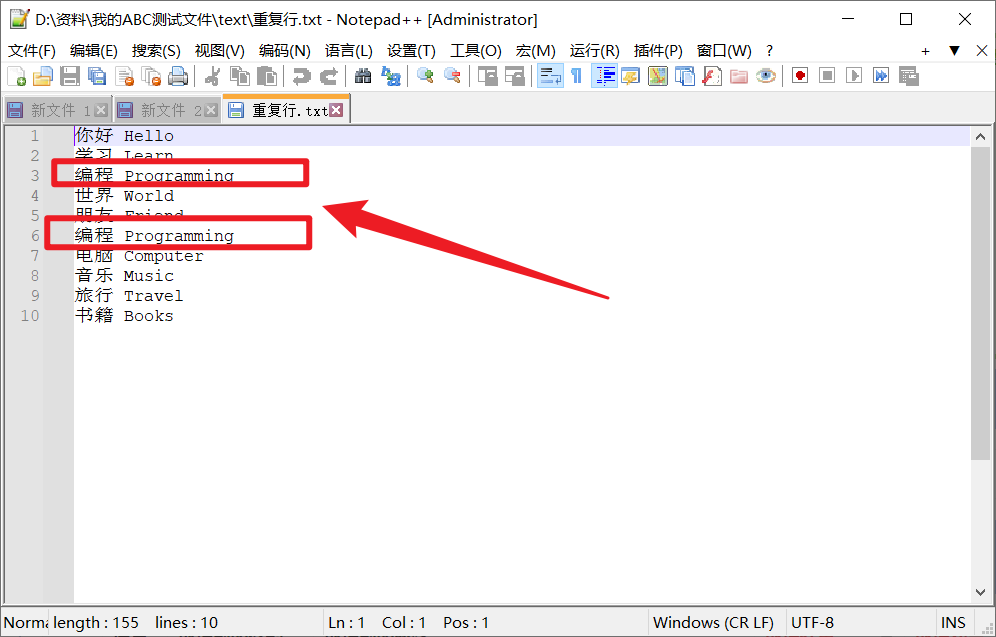The image size is (996, 637).
Task: Open the document list down-arrow in menu bar
Action: pyautogui.click(x=954, y=51)
